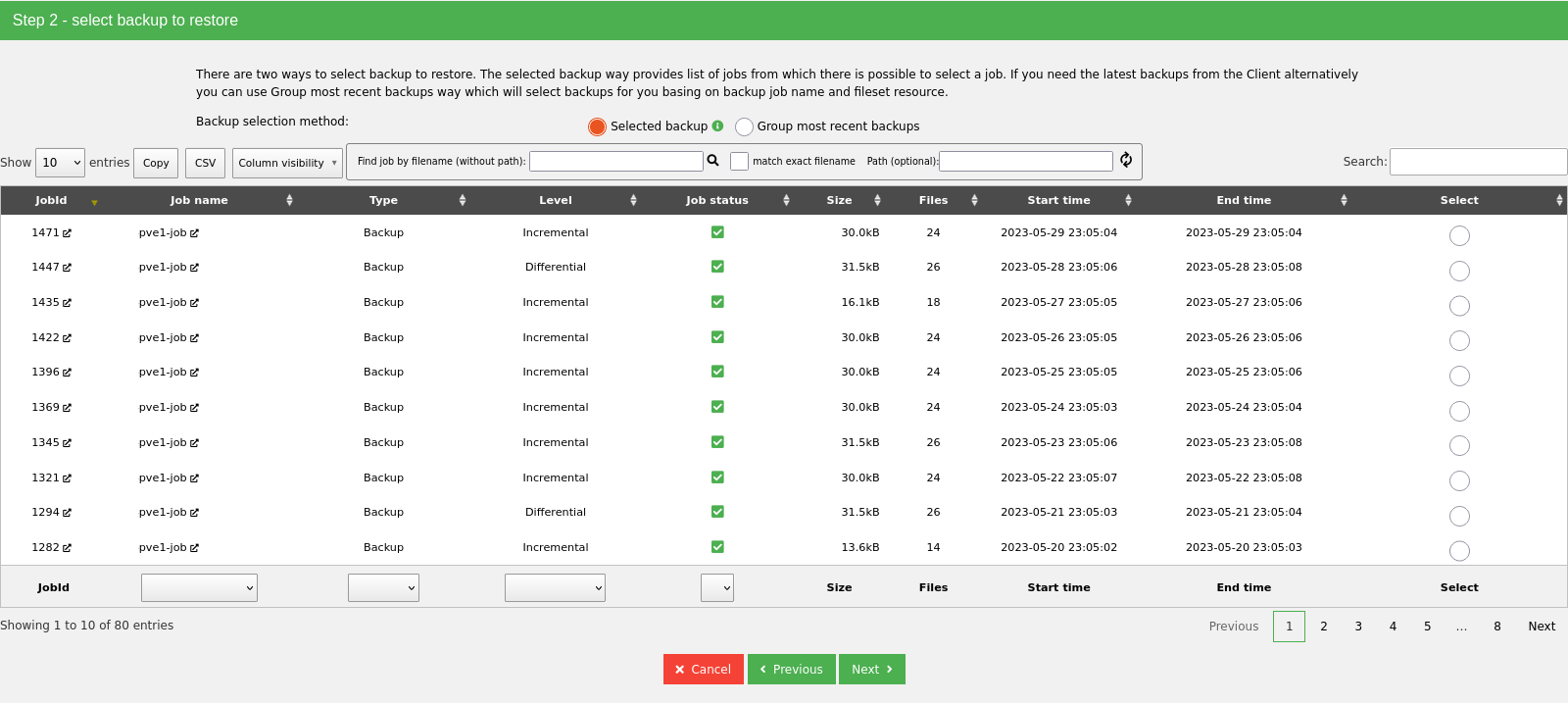Click the red Cancel button
The height and width of the screenshot is (703, 1568).
pyautogui.click(x=703, y=669)
